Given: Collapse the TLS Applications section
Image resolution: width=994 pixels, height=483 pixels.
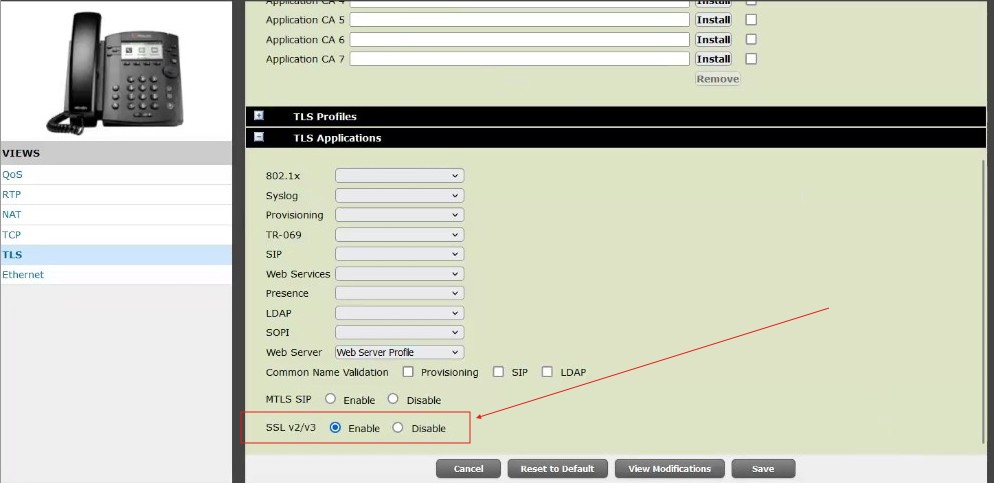Looking at the screenshot, I should [x=259, y=137].
